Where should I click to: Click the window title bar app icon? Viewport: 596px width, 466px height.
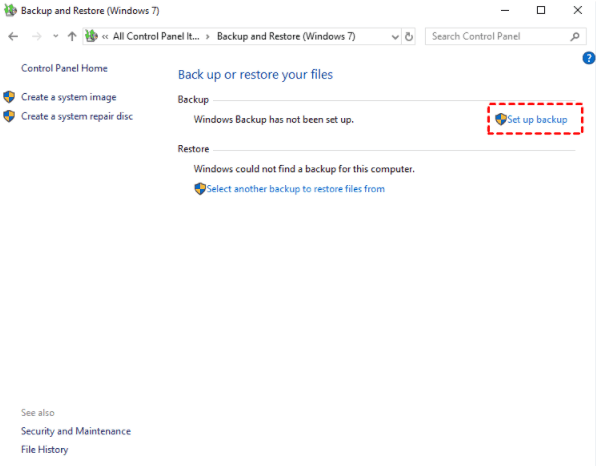[x=10, y=10]
